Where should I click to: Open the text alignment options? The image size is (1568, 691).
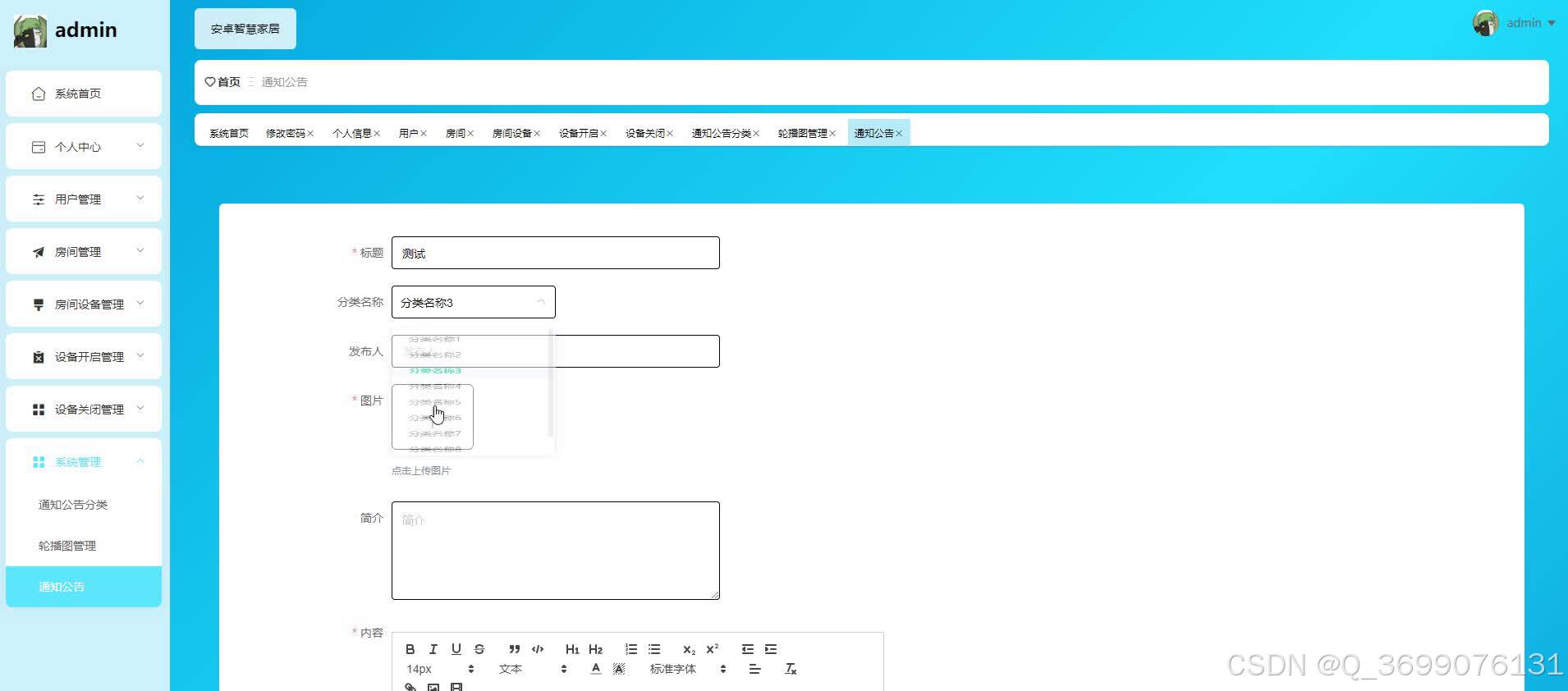click(x=755, y=669)
